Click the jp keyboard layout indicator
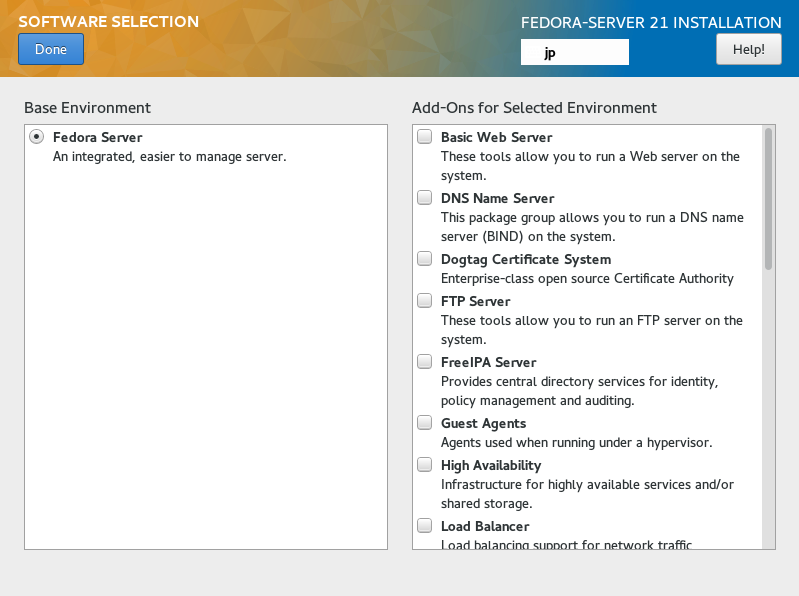Screen dimensions: 799x596 [x=574, y=52]
